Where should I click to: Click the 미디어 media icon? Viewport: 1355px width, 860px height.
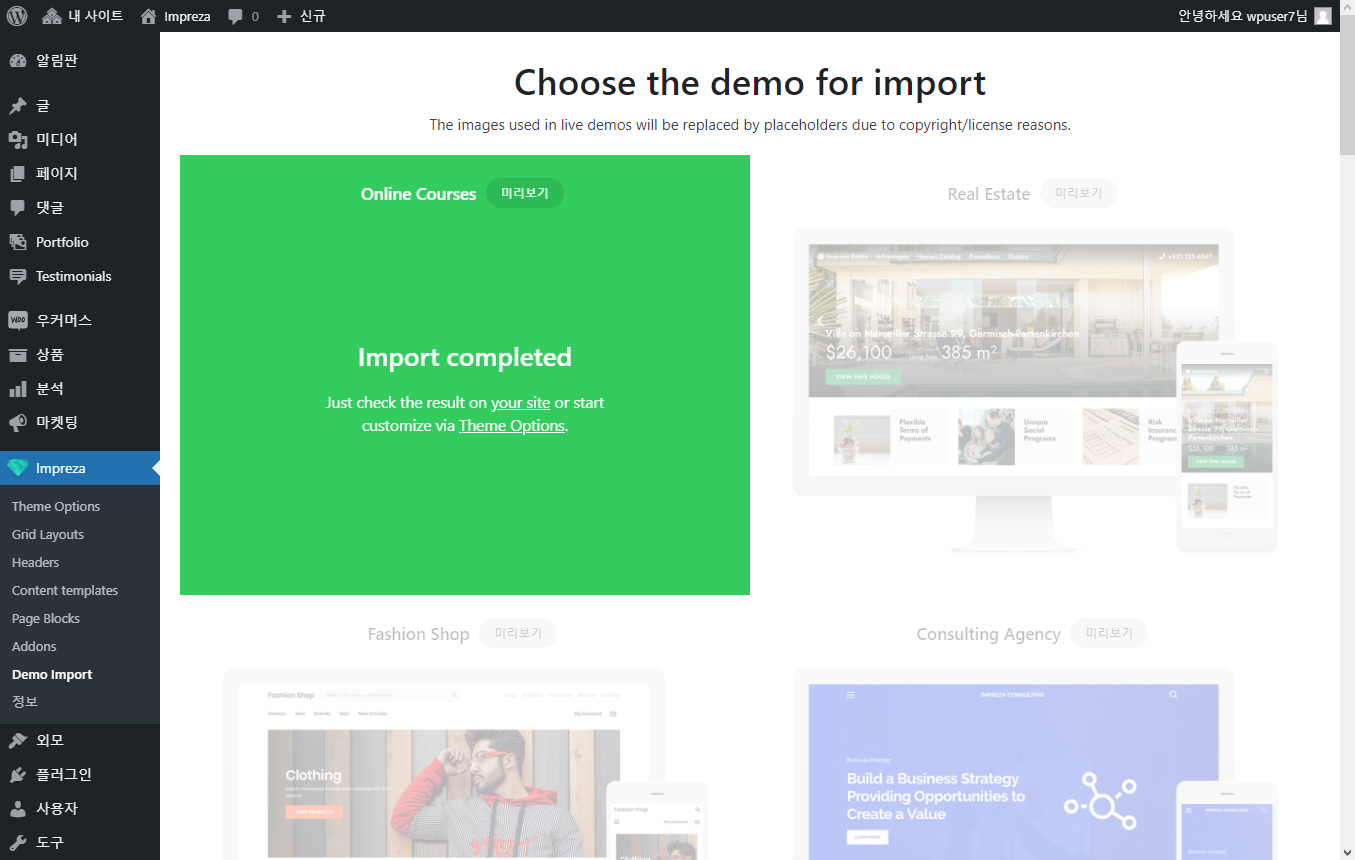click(18, 140)
